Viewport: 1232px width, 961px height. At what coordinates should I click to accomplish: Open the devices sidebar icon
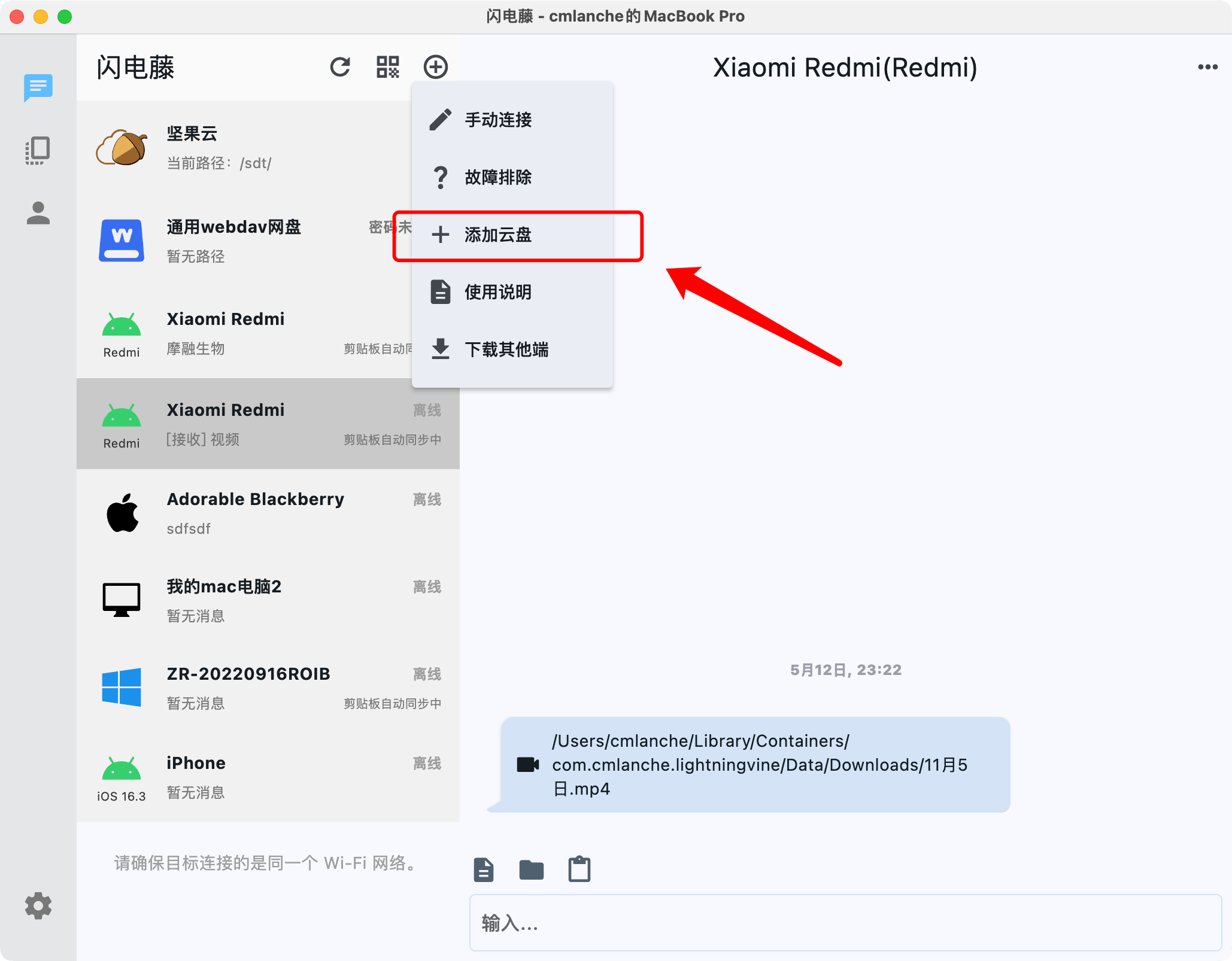[38, 151]
